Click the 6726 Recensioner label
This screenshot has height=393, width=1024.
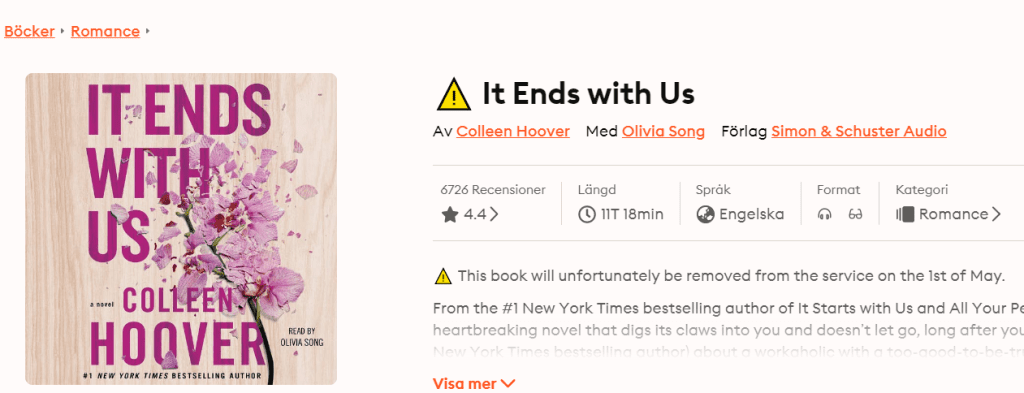493,190
